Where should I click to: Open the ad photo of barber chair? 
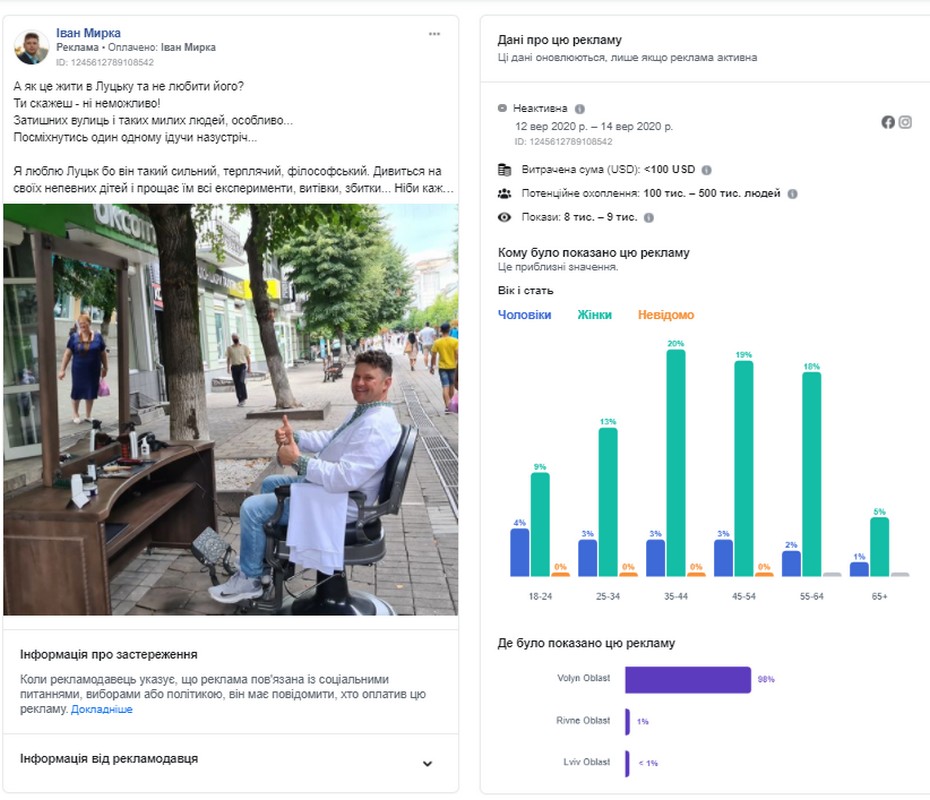click(230, 410)
